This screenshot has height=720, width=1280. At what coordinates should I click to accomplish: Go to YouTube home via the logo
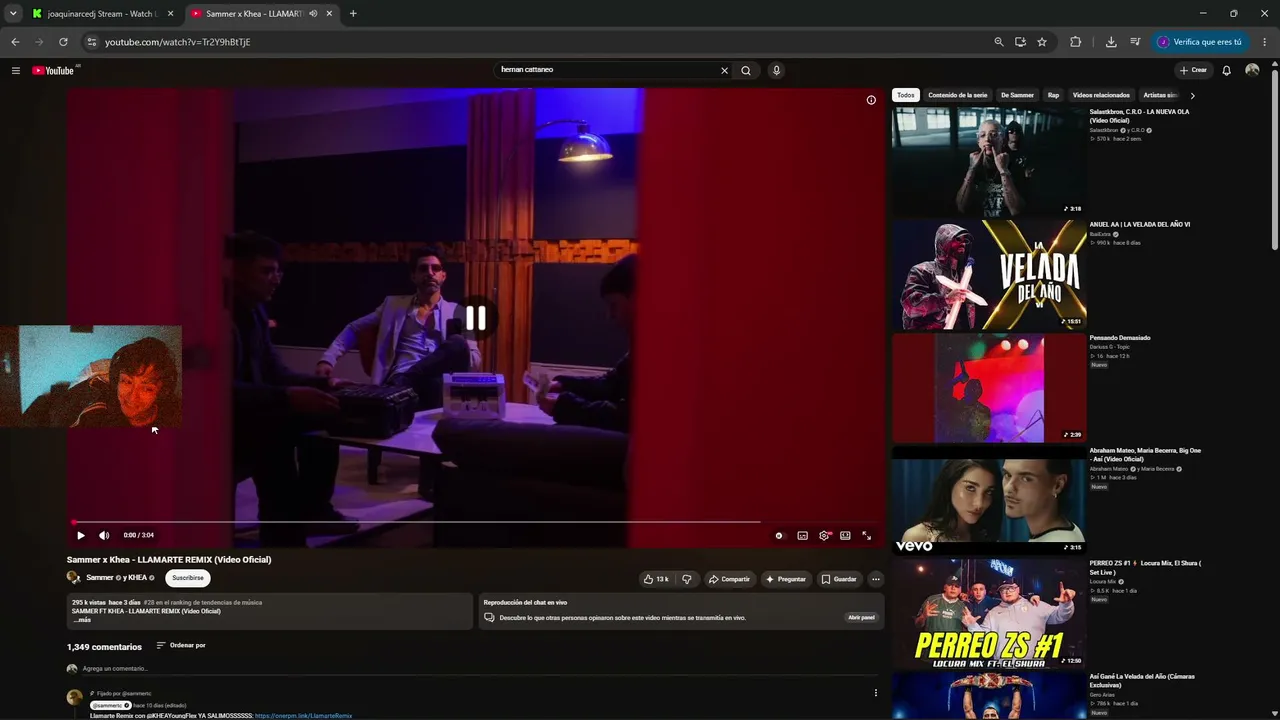tap(54, 70)
